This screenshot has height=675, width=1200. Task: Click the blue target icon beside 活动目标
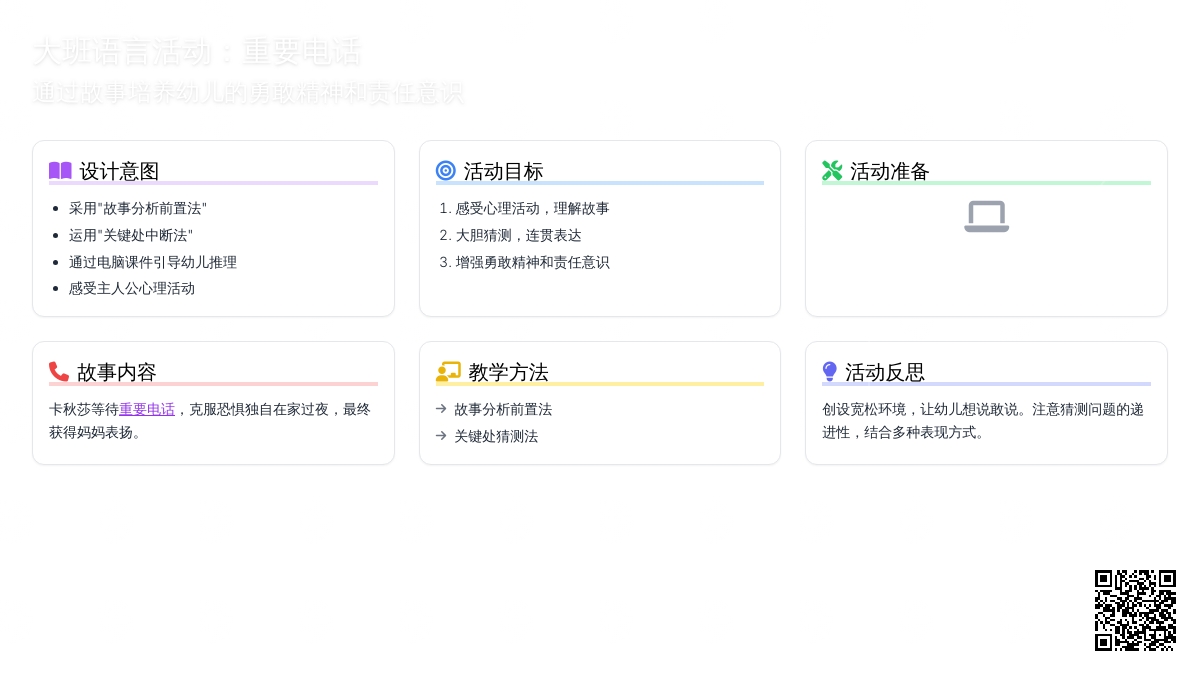446,171
